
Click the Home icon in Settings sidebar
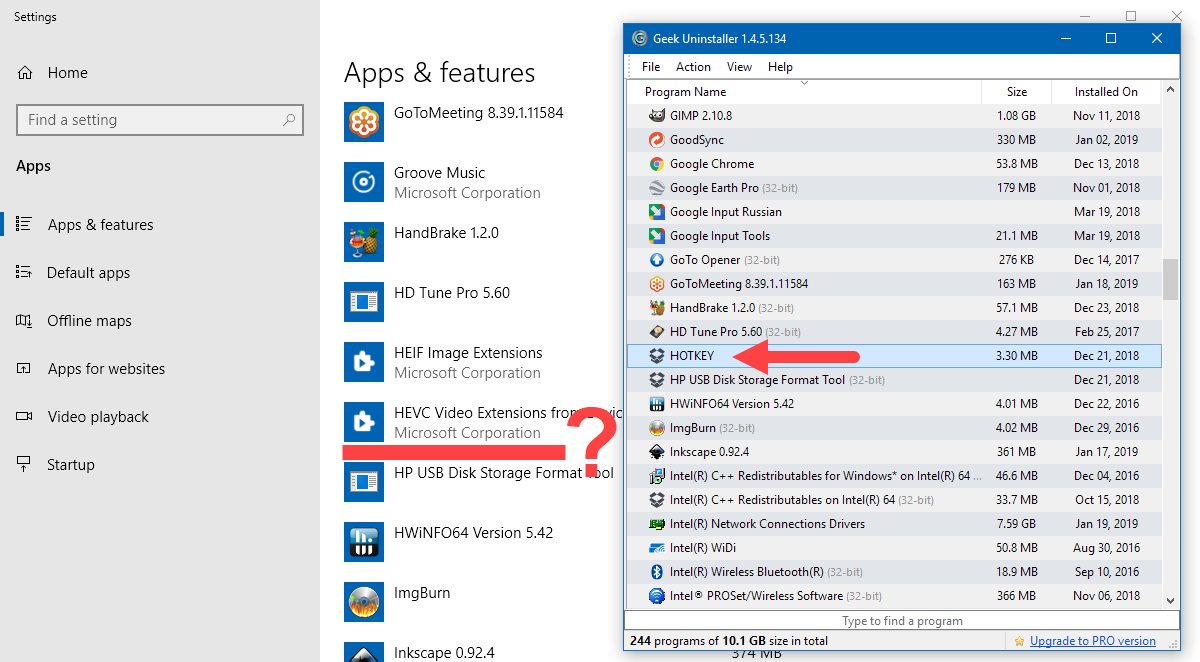(x=25, y=73)
